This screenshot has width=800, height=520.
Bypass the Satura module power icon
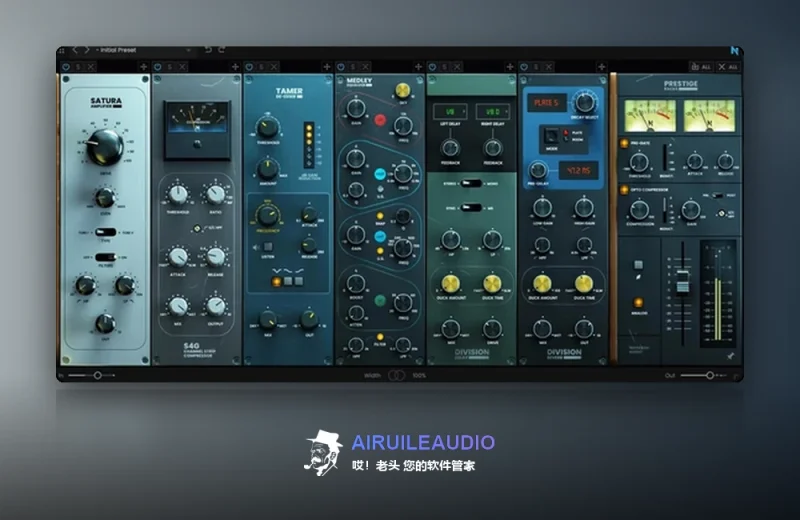pos(66,67)
